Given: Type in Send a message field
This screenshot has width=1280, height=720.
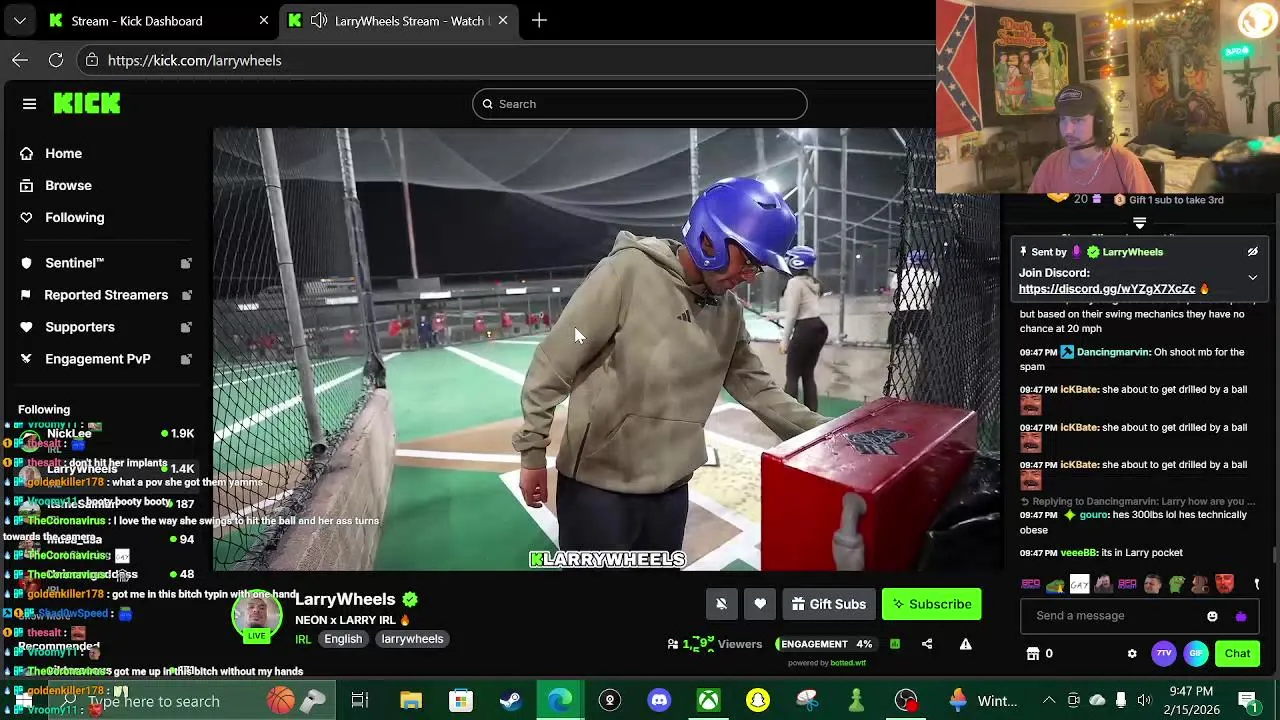Looking at the screenshot, I should [1110, 616].
